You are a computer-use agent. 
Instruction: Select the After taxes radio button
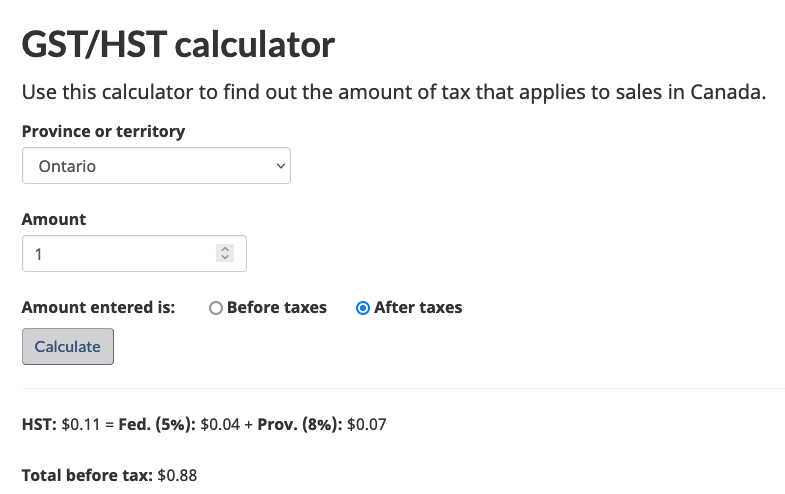[363, 308]
